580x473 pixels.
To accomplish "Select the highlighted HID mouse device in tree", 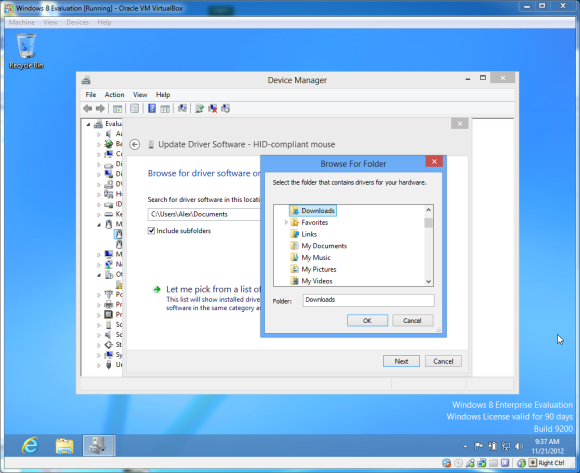I will click(118, 234).
